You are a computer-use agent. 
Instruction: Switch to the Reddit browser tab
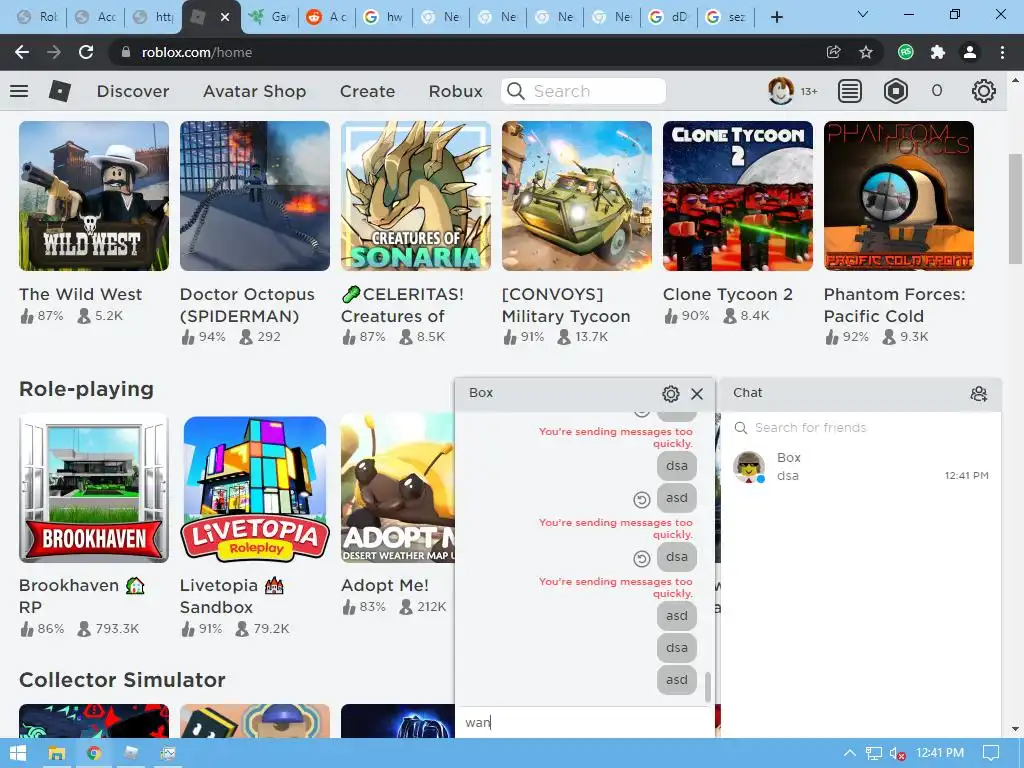(x=327, y=17)
